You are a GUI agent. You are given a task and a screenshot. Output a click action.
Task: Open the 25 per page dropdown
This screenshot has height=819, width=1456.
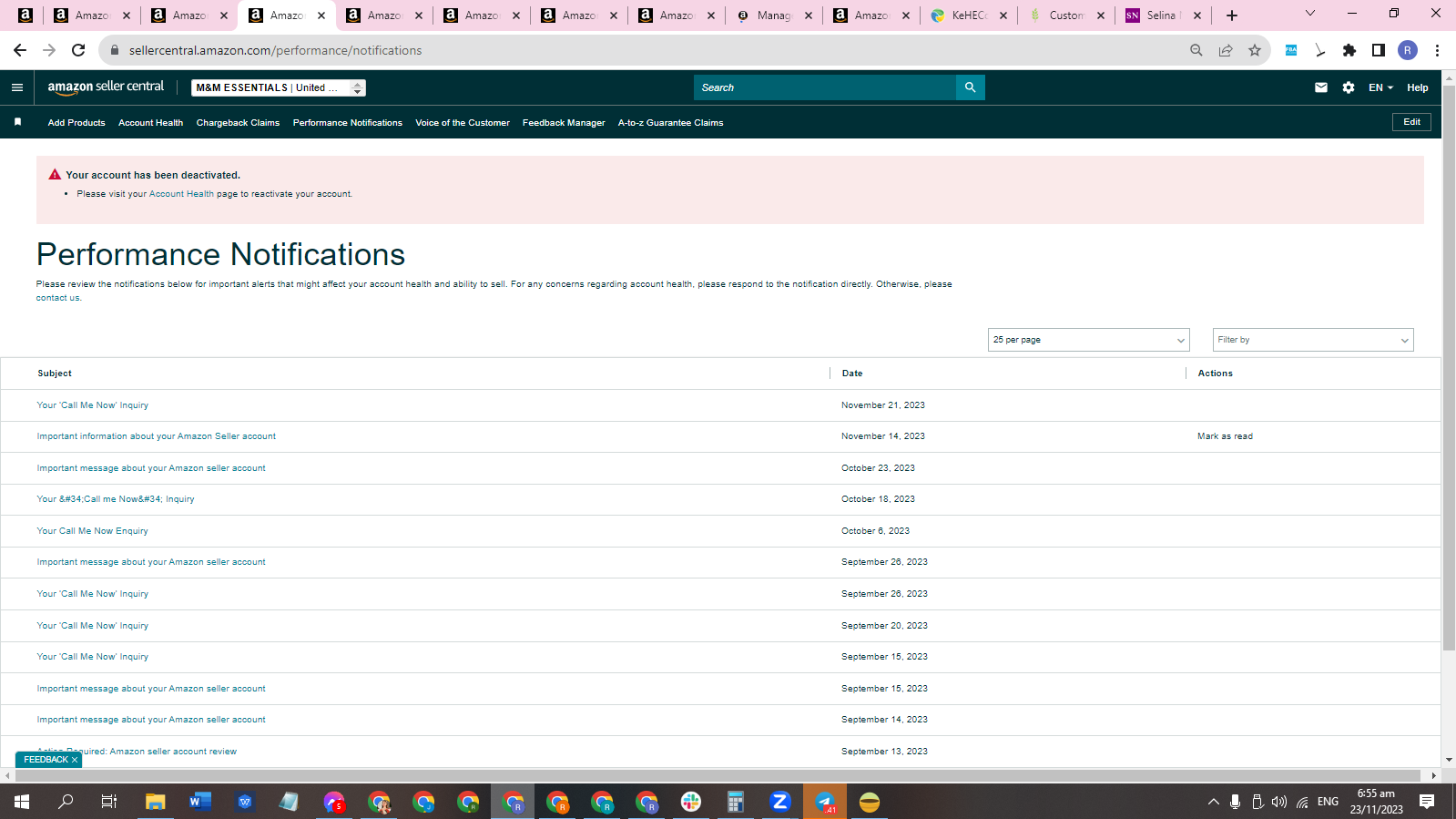[x=1089, y=340]
